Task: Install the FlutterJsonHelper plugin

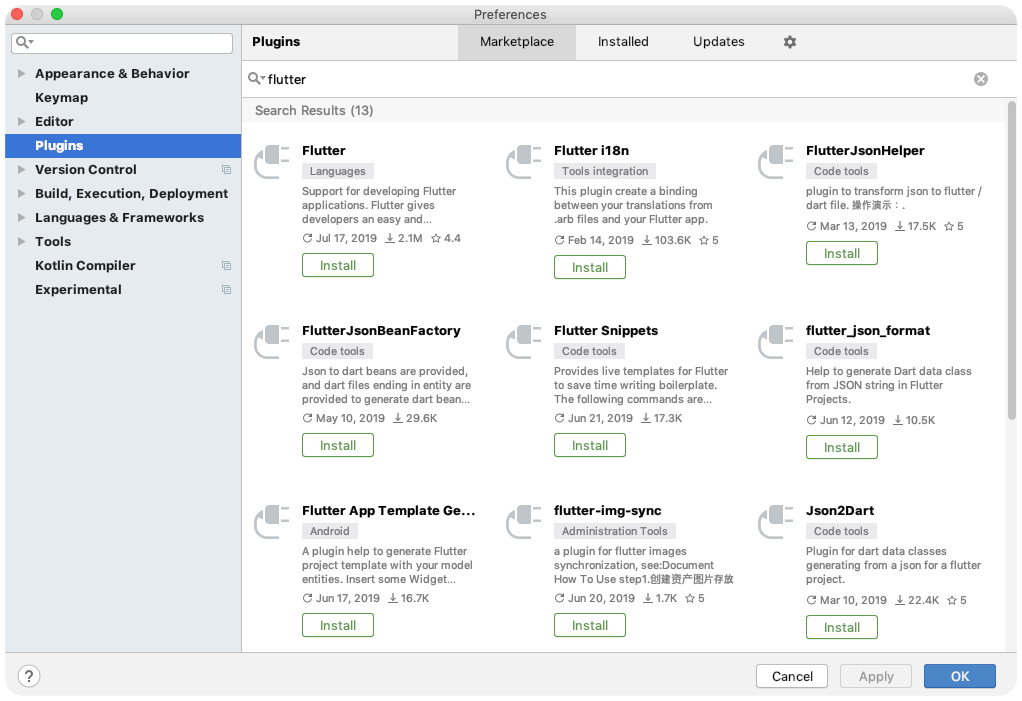Action: click(x=841, y=253)
